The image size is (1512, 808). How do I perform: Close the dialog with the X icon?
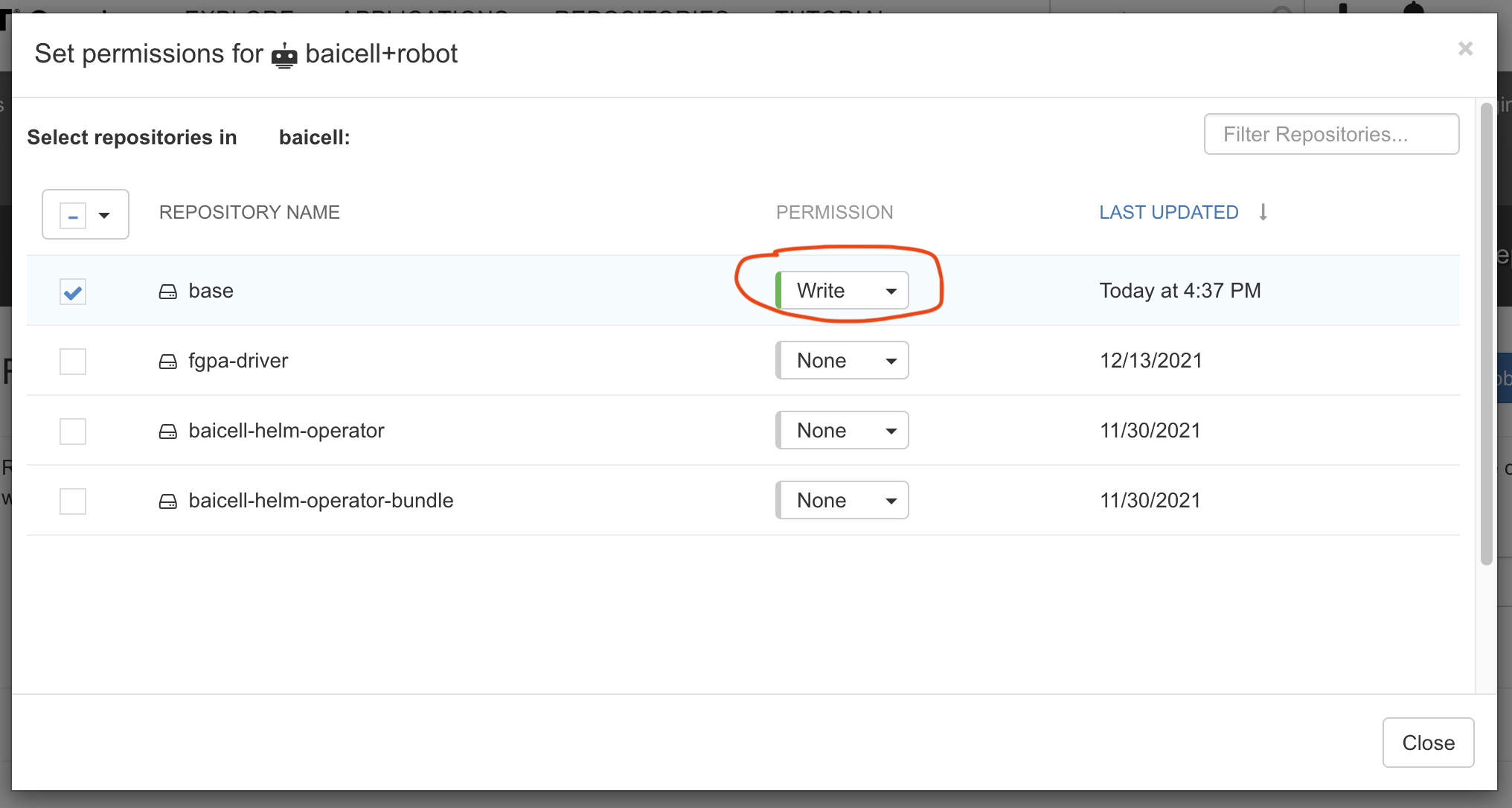pyautogui.click(x=1465, y=49)
